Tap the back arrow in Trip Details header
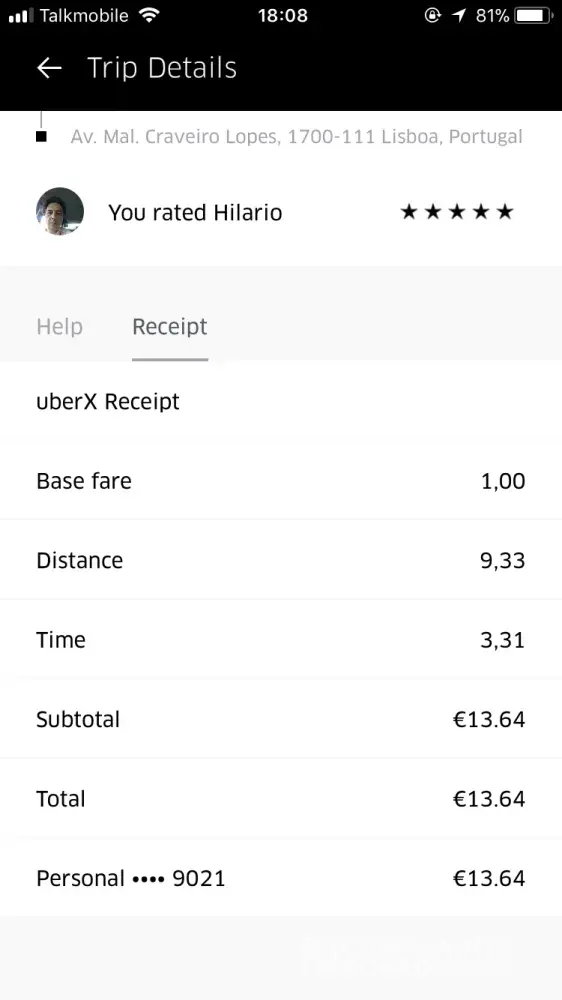This screenshot has width=562, height=1000. (49, 68)
